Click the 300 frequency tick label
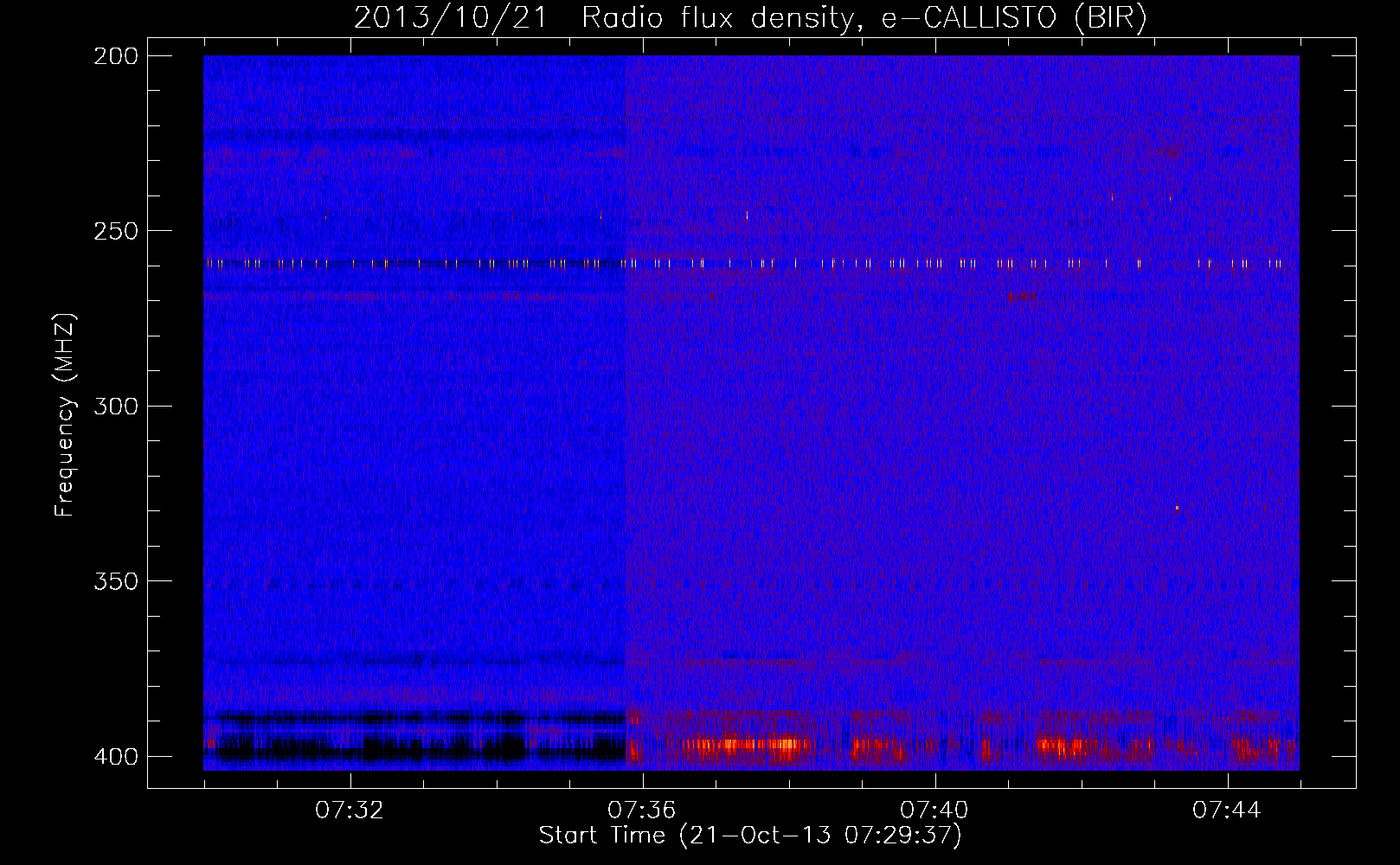The height and width of the screenshot is (865, 1400). point(115,406)
